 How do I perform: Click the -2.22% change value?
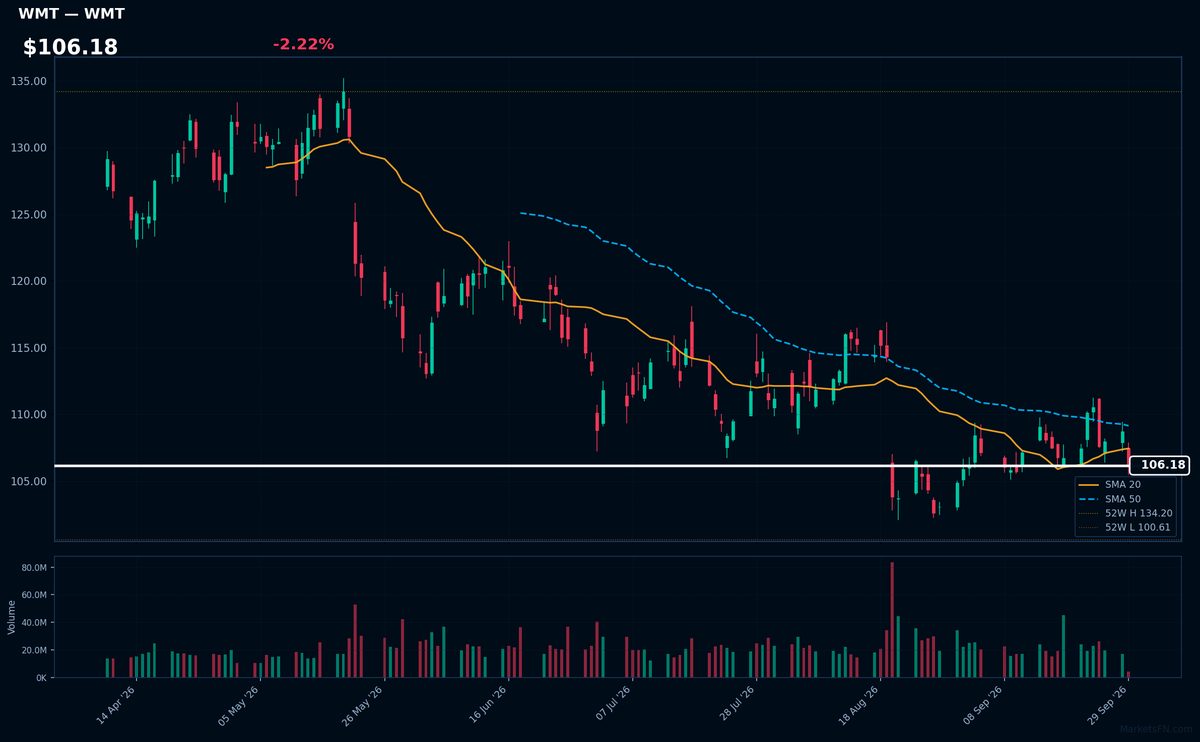[x=303, y=44]
